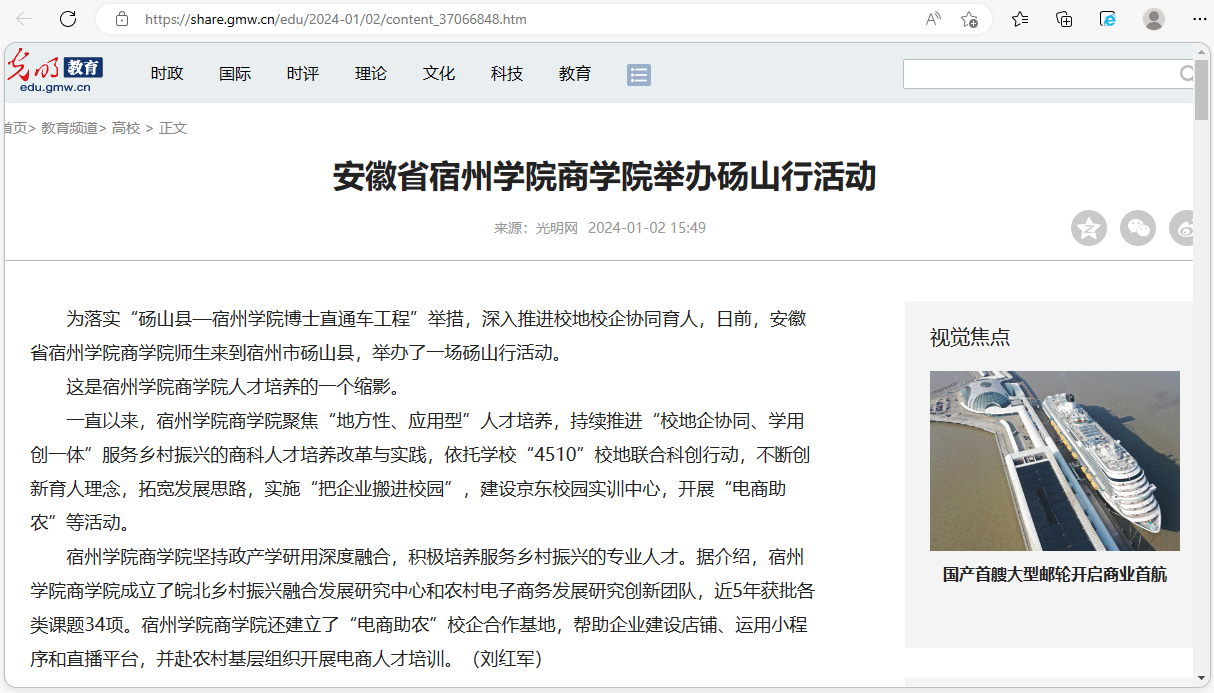The width and height of the screenshot is (1214, 693).
Task: Click the 视觉焦点 sidebar heading
Action: 970,337
